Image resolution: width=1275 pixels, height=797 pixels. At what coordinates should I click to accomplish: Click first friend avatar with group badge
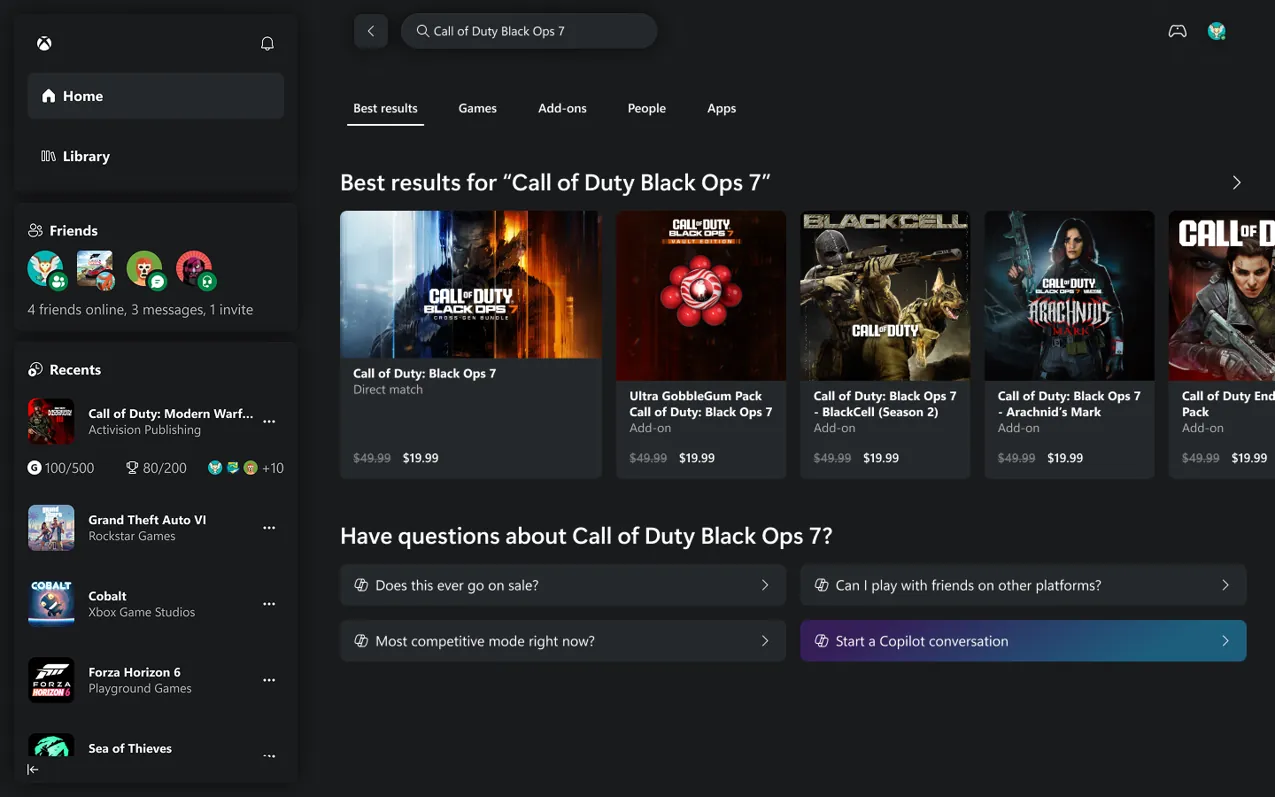[x=46, y=269]
